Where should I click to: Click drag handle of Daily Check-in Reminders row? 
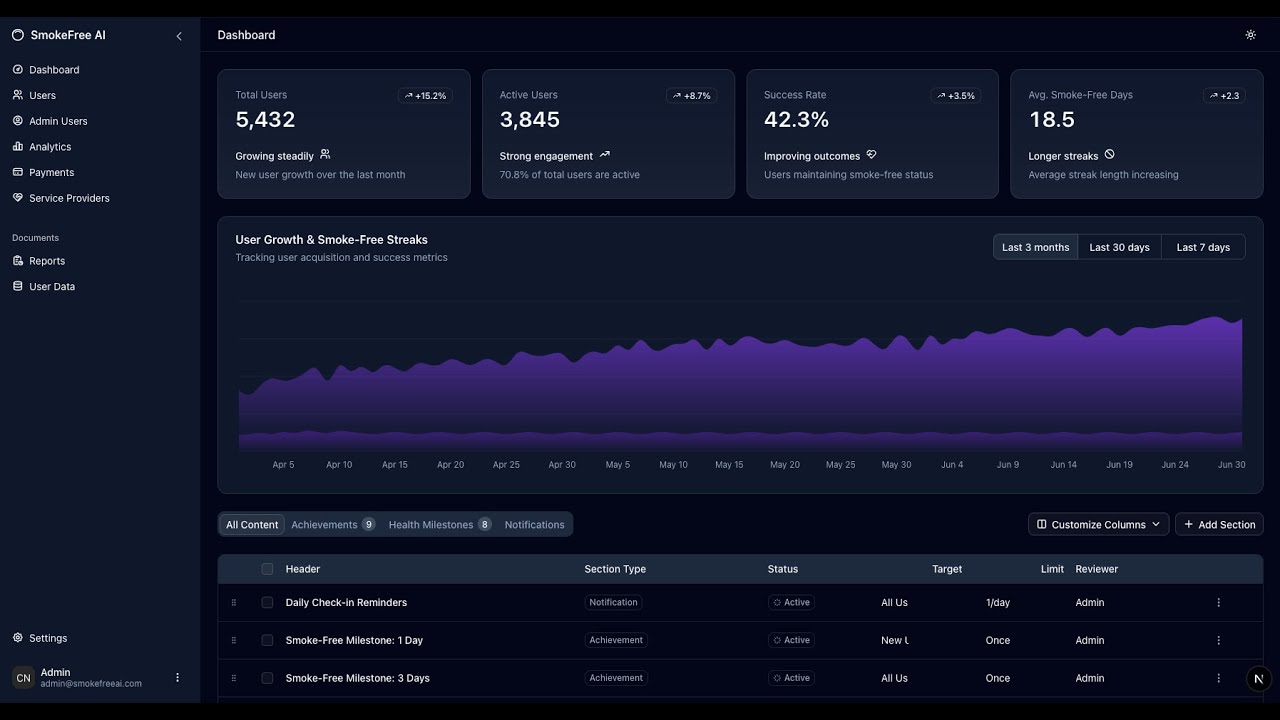[234, 603]
